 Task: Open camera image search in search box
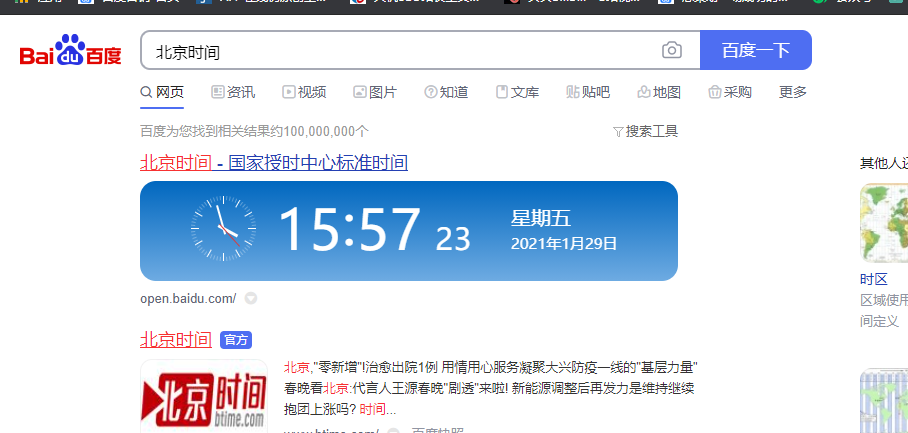point(672,50)
